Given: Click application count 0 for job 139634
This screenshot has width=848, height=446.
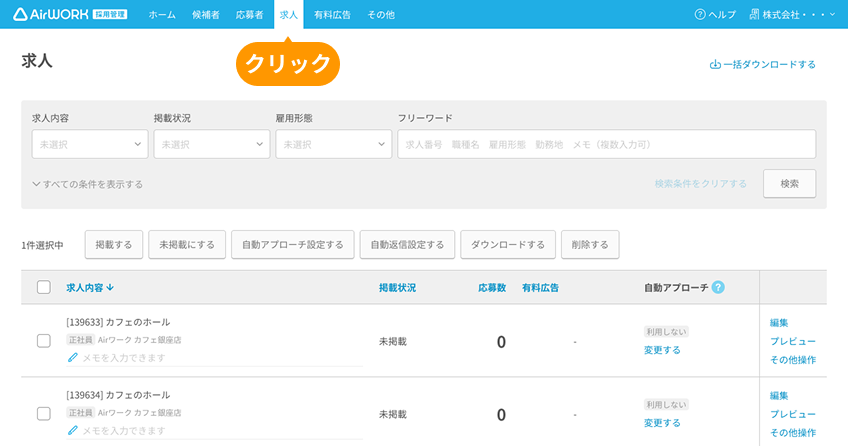Looking at the screenshot, I should coord(501,415).
